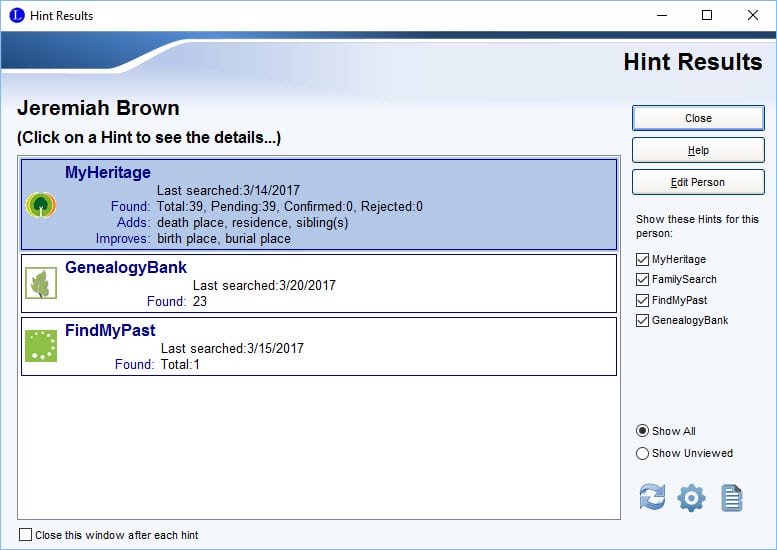Click the Legacy app icon in title bar
This screenshot has width=777, height=550.
(x=17, y=15)
